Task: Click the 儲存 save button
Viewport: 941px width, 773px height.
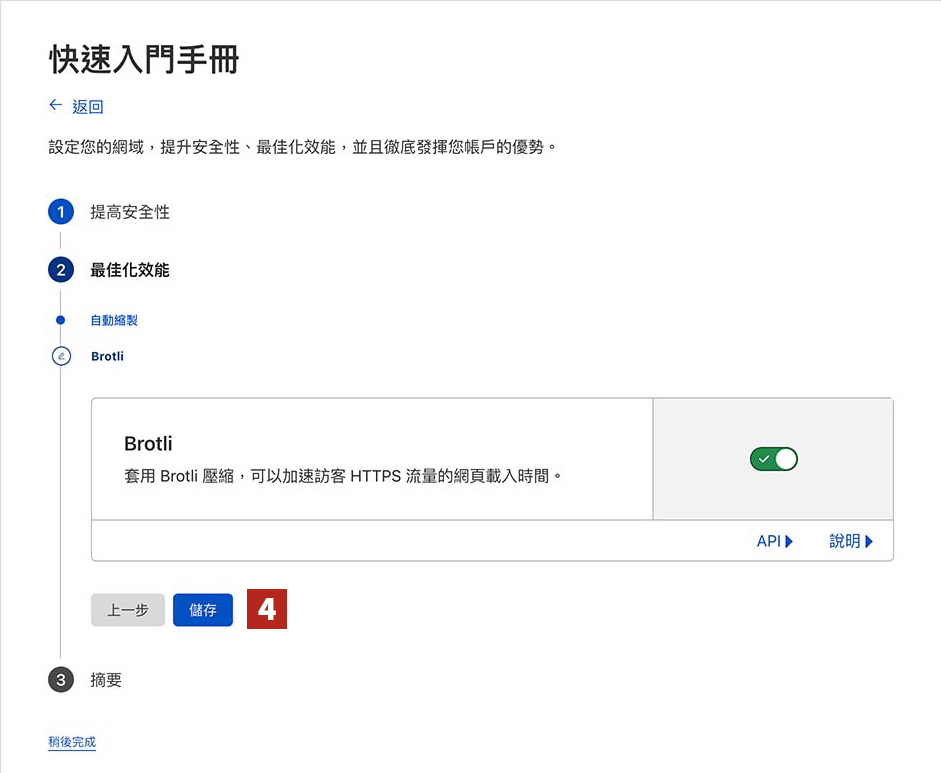Action: (203, 610)
